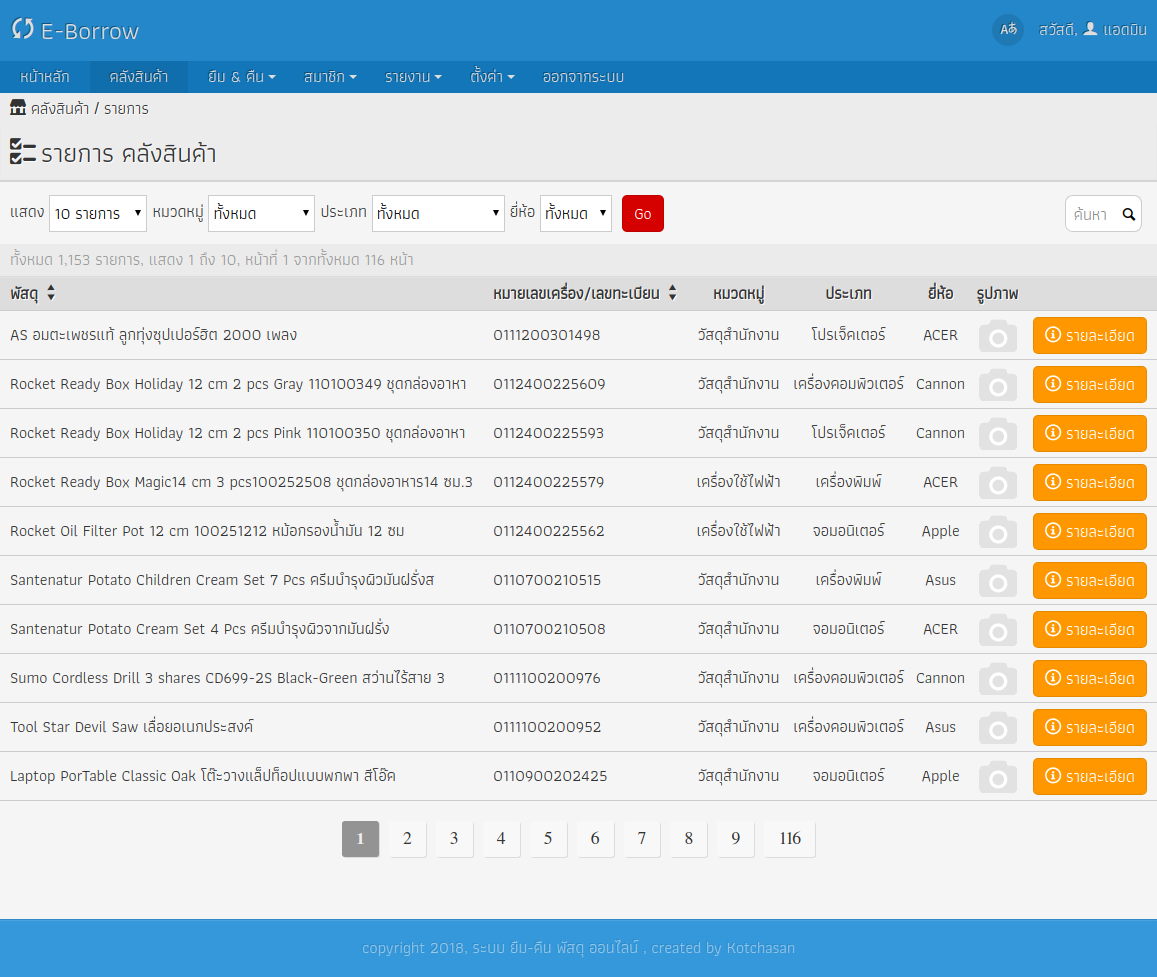The image size is (1157, 977).
Task: Open the camera icon for Rocket Oil Filter Pot
Action: [997, 531]
